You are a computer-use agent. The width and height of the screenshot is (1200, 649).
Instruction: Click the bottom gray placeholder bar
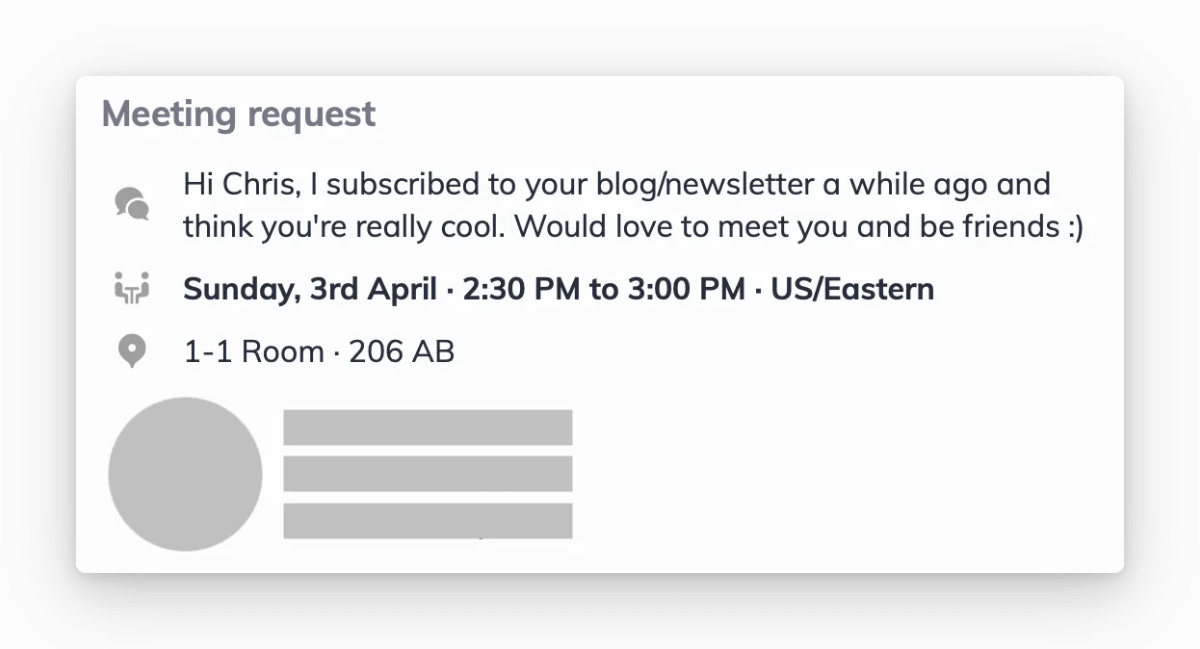click(x=428, y=521)
